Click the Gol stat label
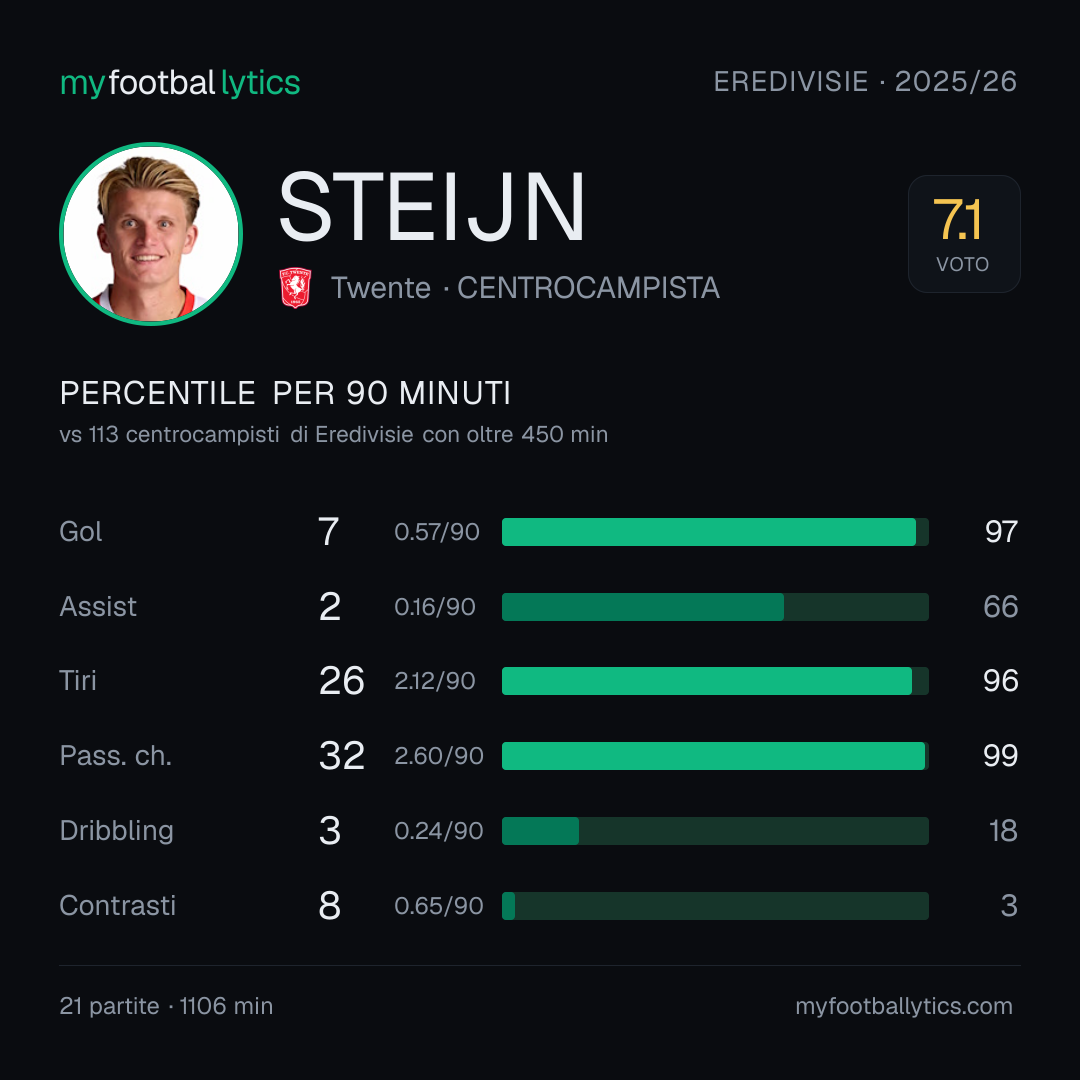The width and height of the screenshot is (1080, 1080). coord(81,532)
